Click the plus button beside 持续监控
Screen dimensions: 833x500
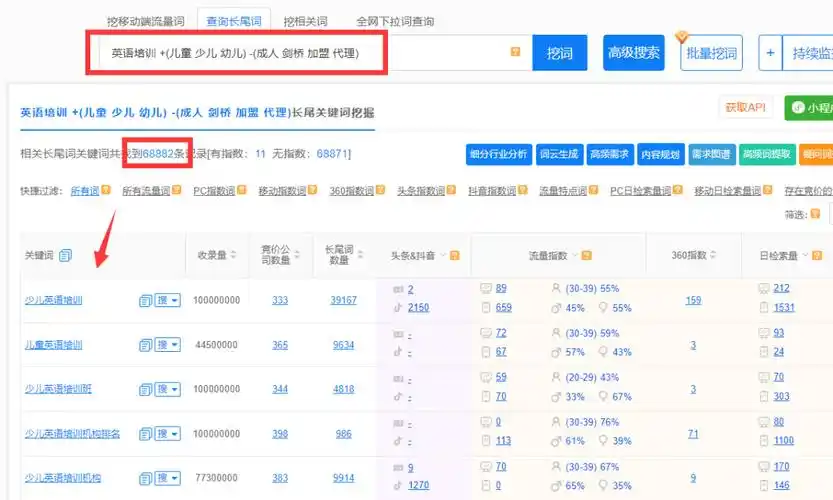pos(770,53)
